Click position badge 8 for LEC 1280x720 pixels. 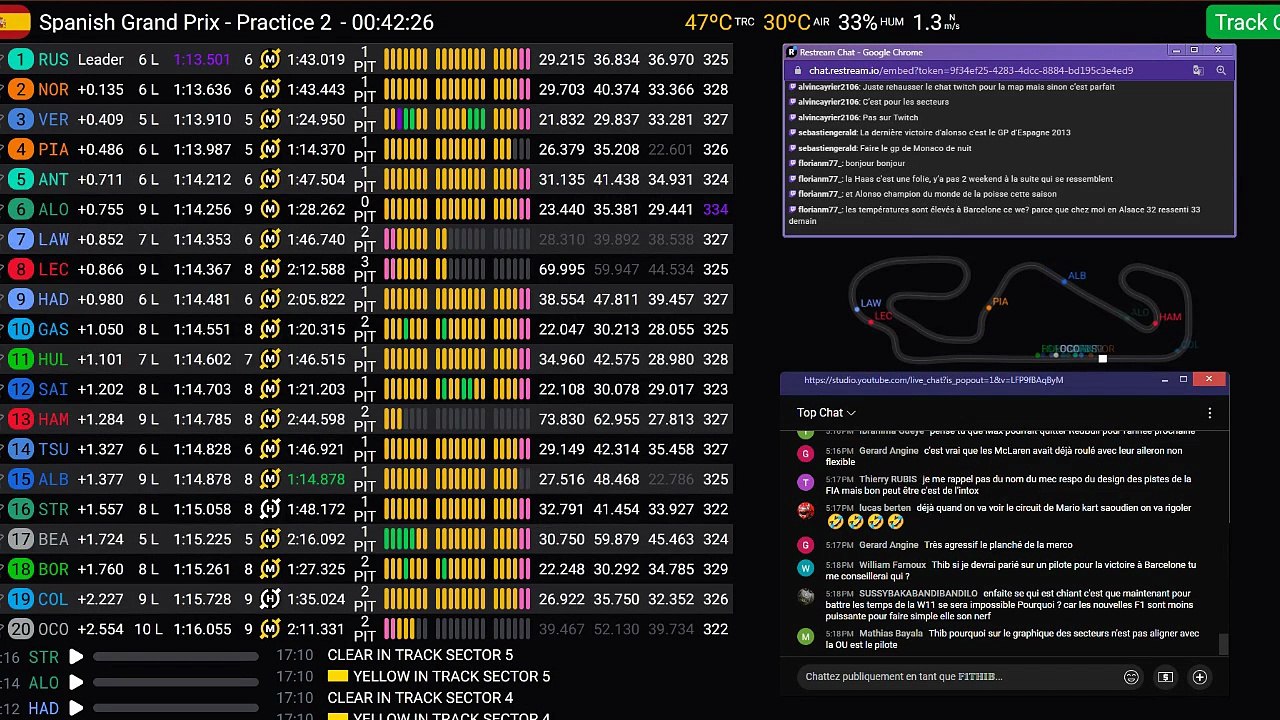coord(21,270)
